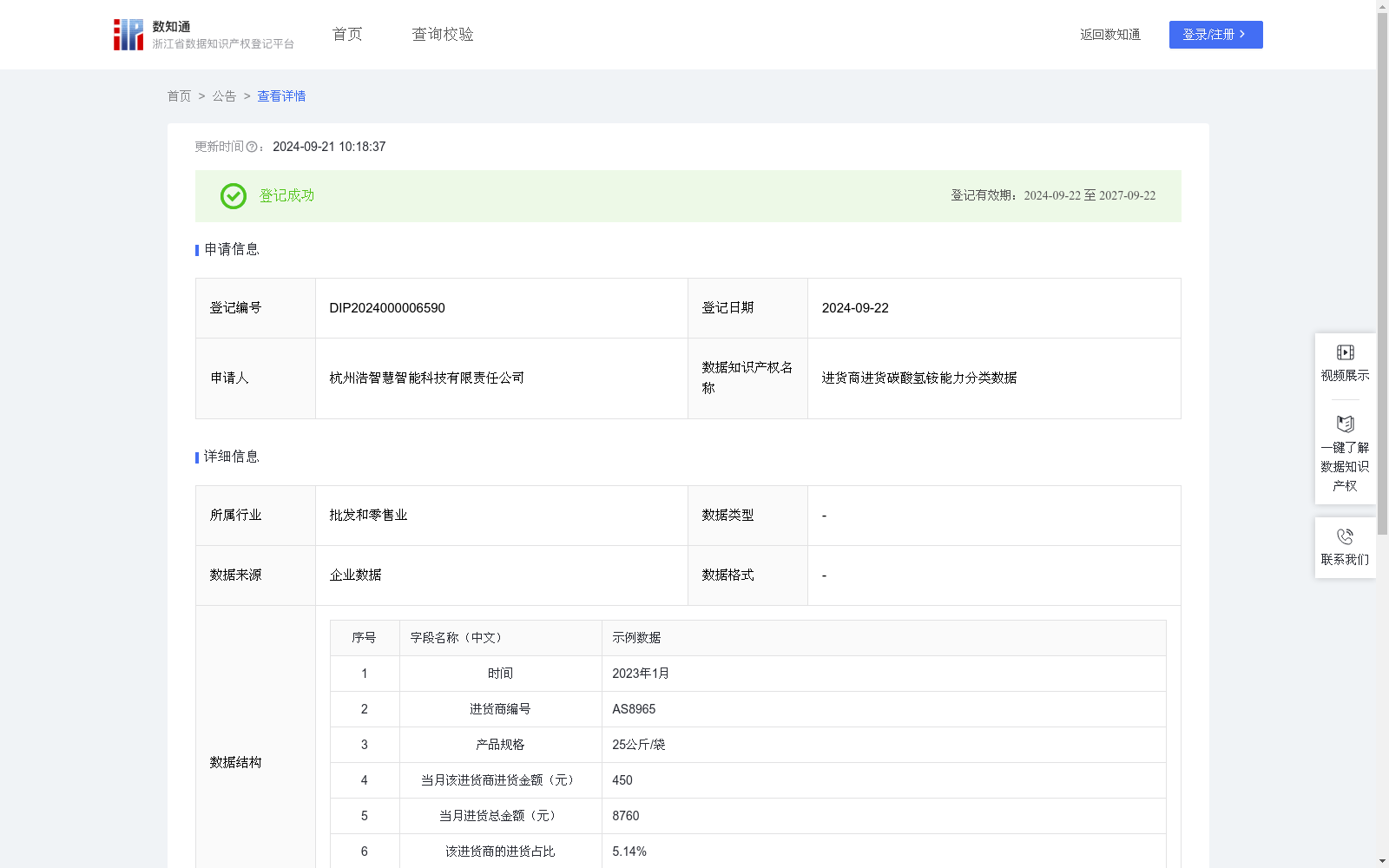Click the 数据结构 row label
The width and height of the screenshot is (1389, 868).
coord(235,762)
